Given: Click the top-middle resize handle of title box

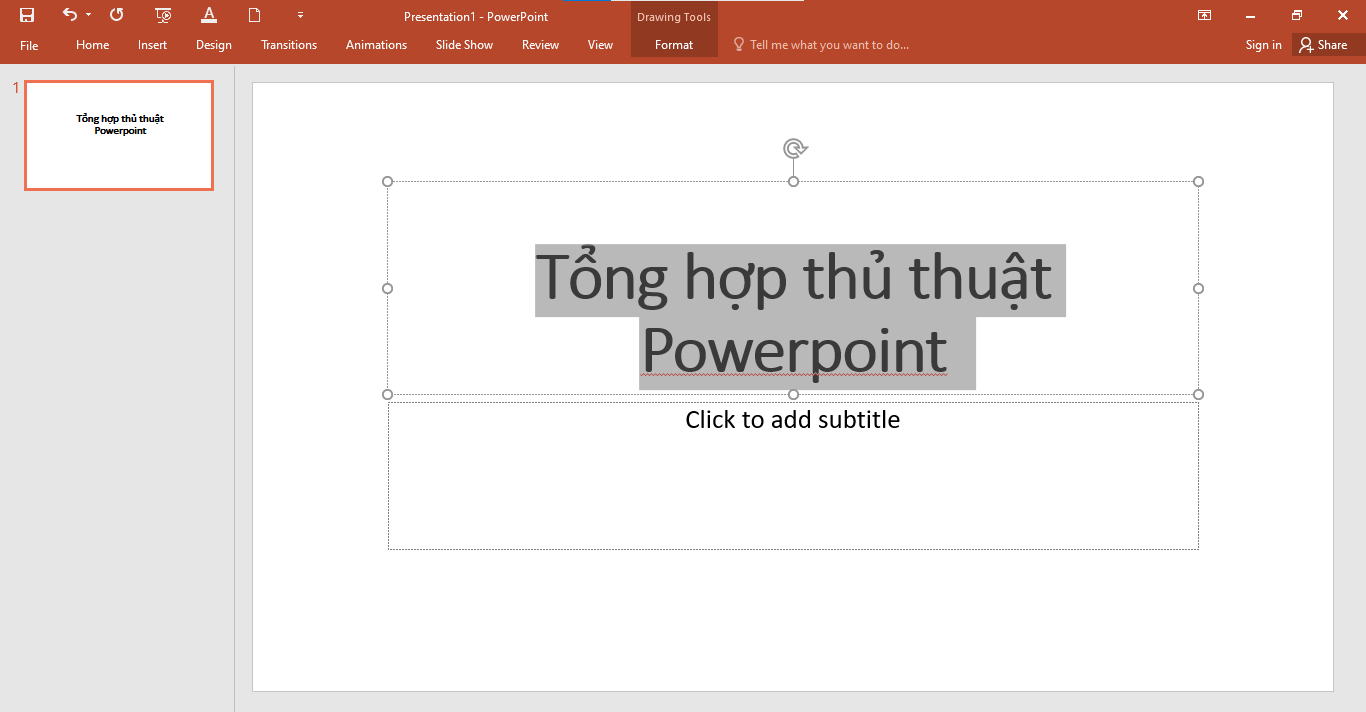Looking at the screenshot, I should point(793,182).
